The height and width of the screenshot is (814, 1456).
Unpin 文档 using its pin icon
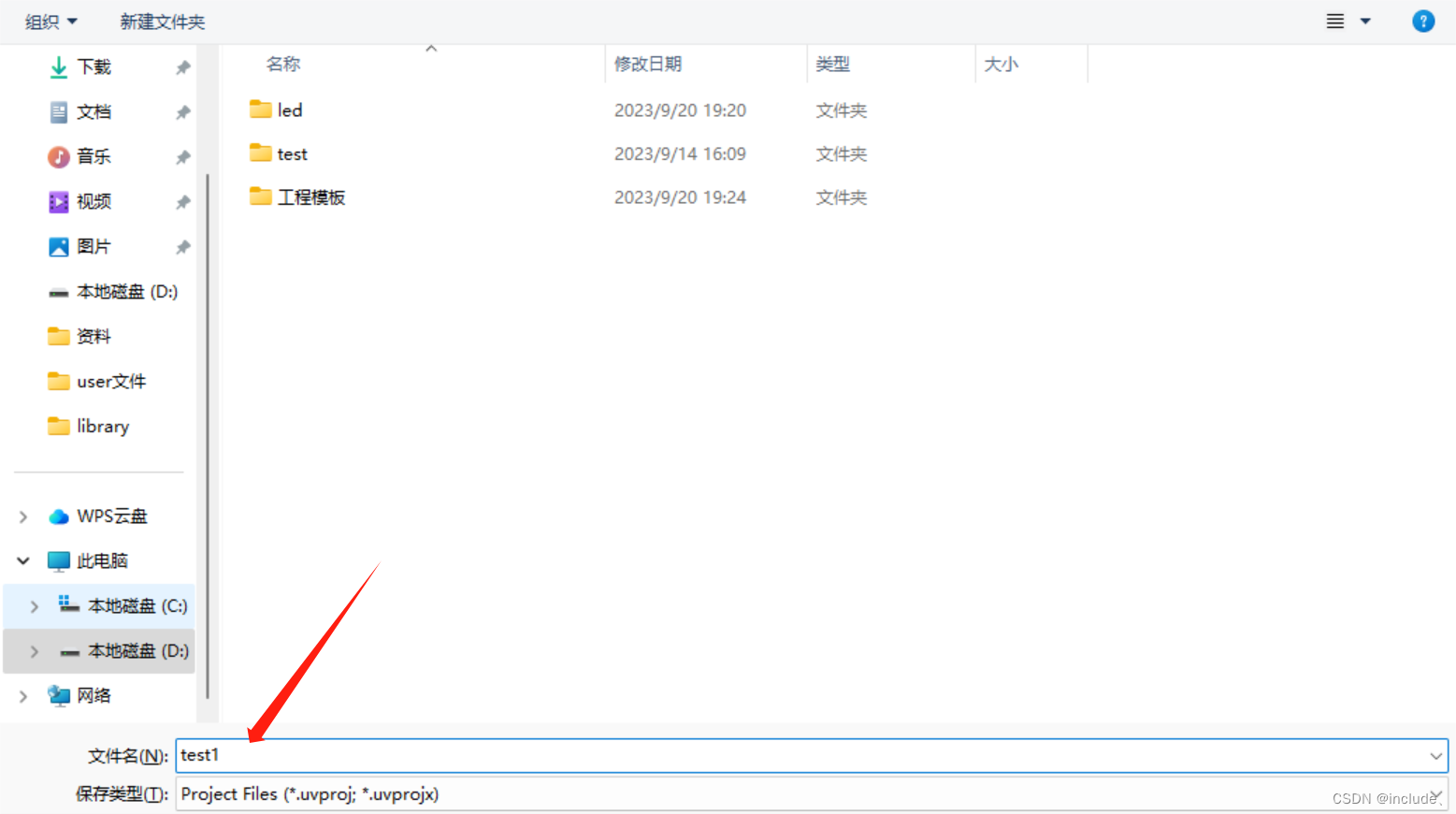pyautogui.click(x=183, y=112)
